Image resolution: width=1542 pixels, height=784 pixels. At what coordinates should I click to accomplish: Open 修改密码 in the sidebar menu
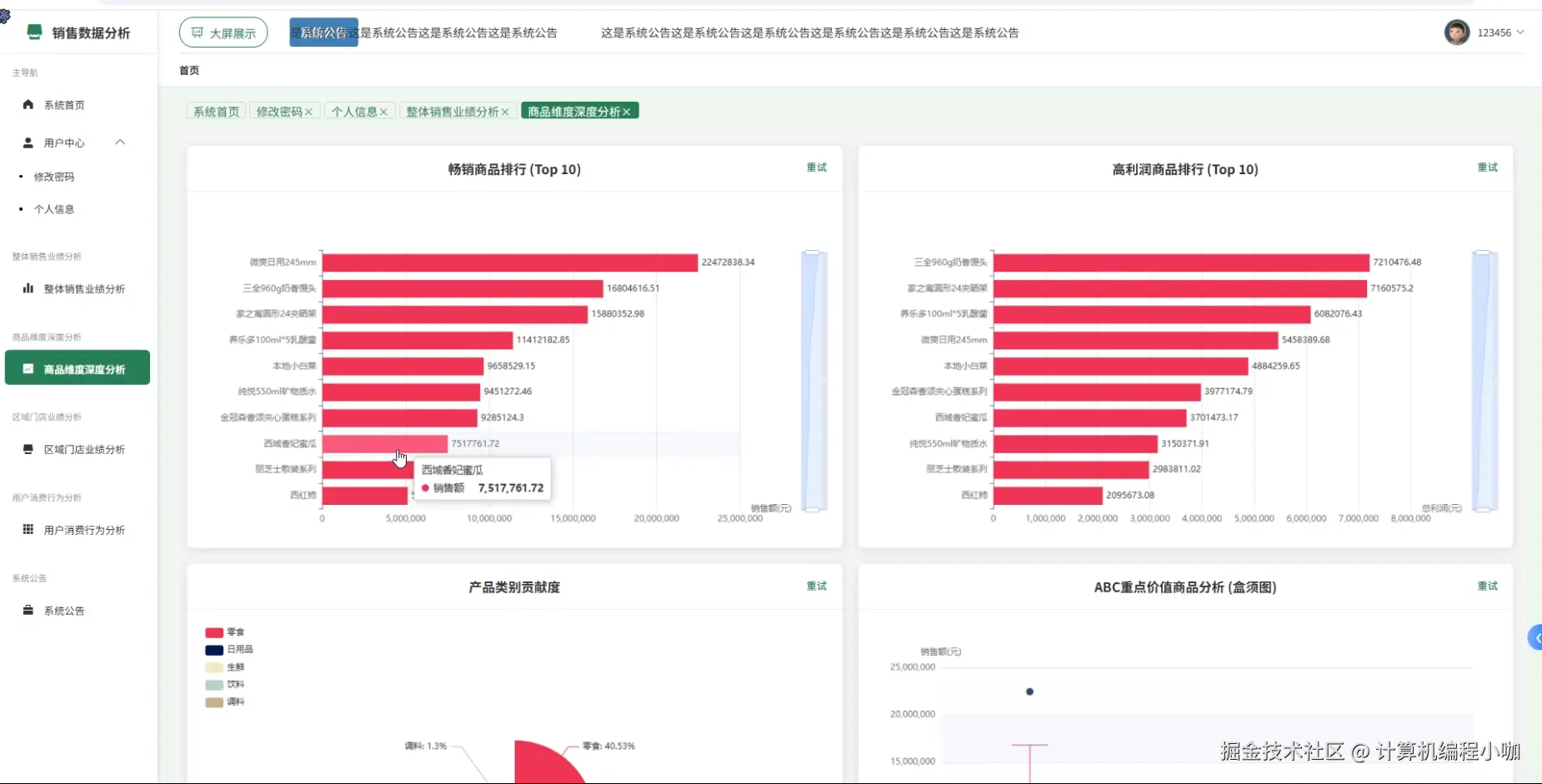click(x=54, y=177)
